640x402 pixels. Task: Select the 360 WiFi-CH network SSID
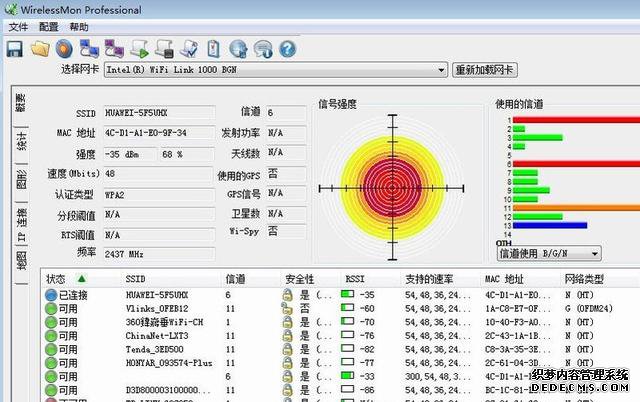[164, 322]
